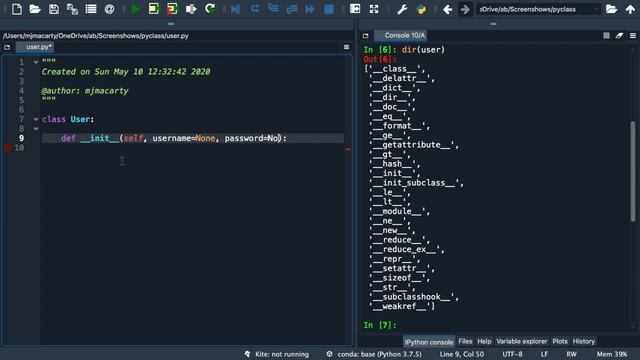The width and height of the screenshot is (640, 360).
Task: Open the History pane tab
Action: [x=584, y=341]
